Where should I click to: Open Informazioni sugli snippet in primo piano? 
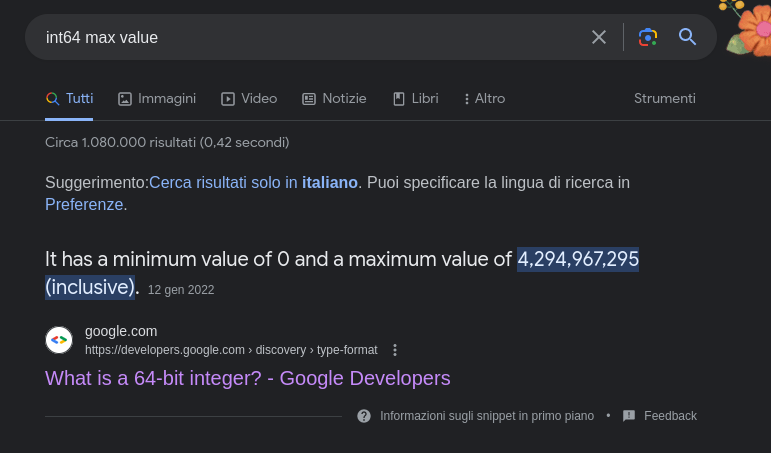[x=487, y=416]
